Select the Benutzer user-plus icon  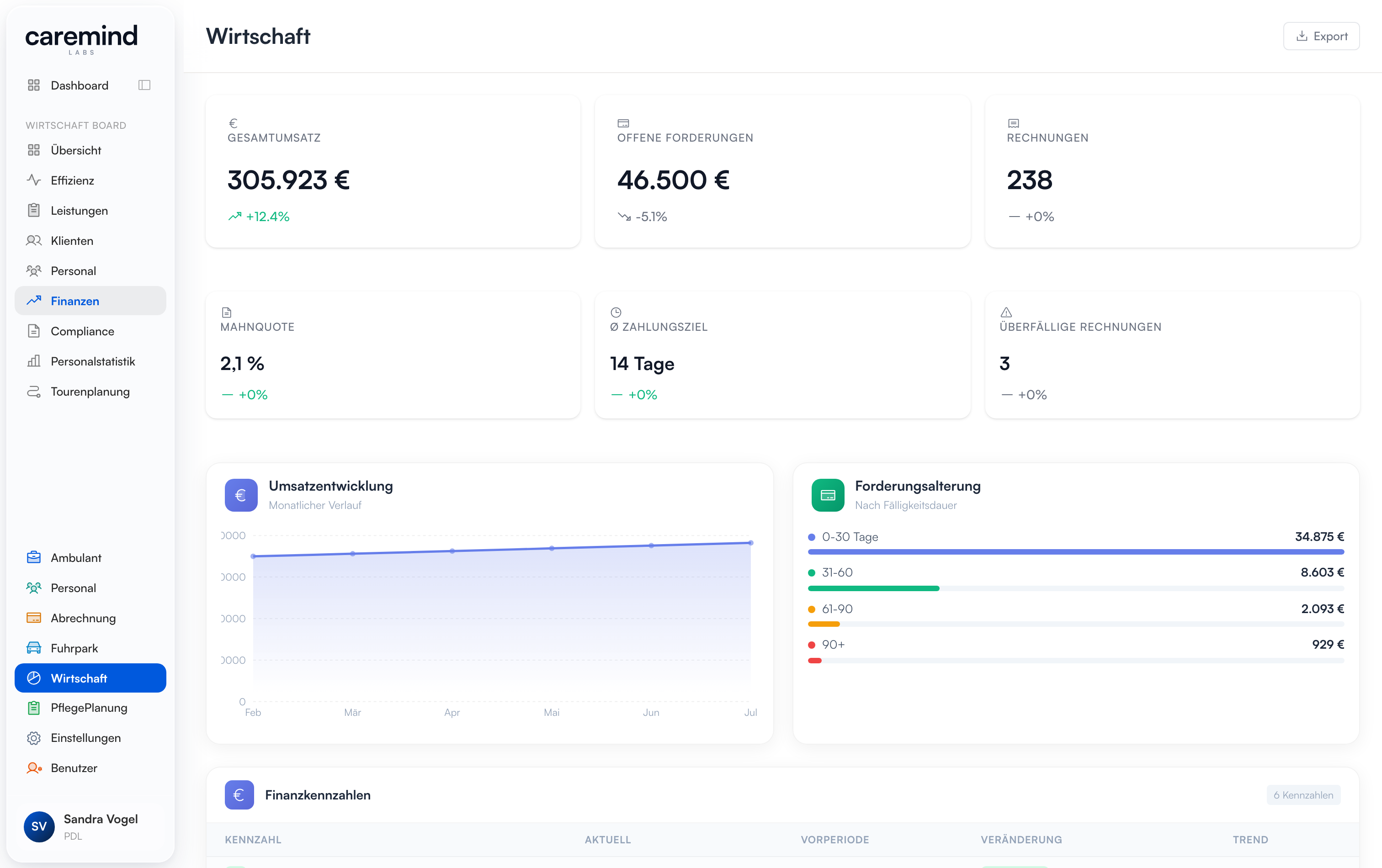pos(34,767)
